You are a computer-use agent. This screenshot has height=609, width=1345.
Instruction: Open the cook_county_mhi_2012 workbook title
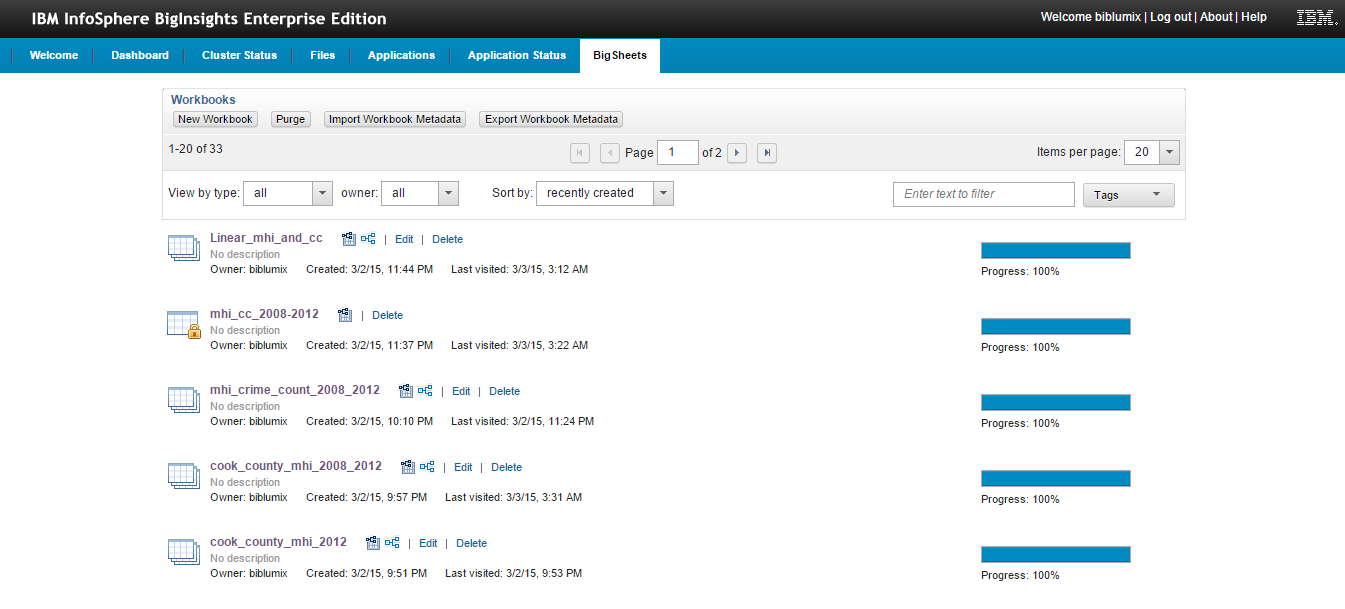coord(278,542)
